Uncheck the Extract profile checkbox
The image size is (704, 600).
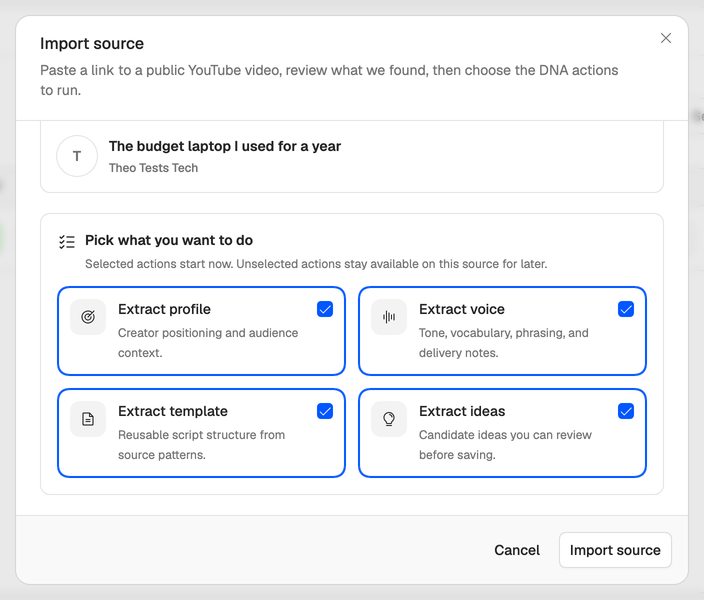tap(325, 309)
